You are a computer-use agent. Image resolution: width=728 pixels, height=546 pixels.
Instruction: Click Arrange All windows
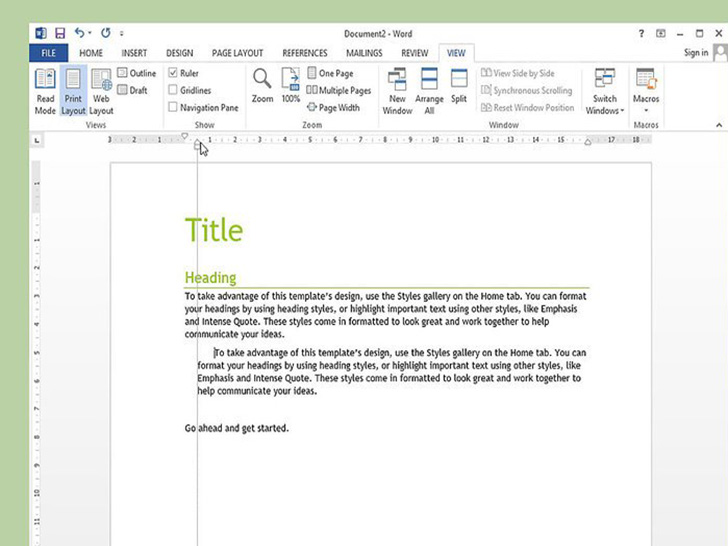pyautogui.click(x=429, y=92)
